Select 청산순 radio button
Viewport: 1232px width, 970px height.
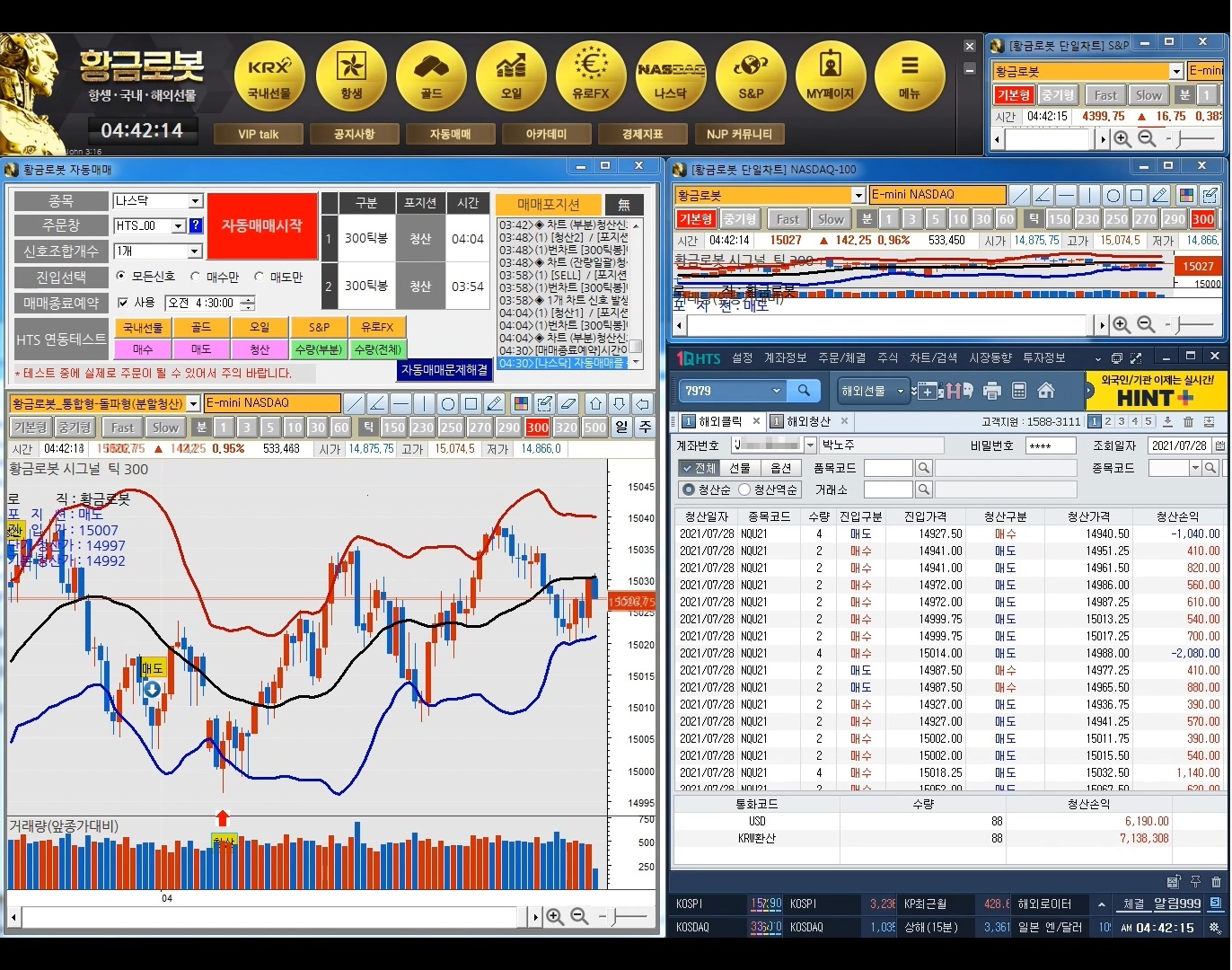pos(689,489)
